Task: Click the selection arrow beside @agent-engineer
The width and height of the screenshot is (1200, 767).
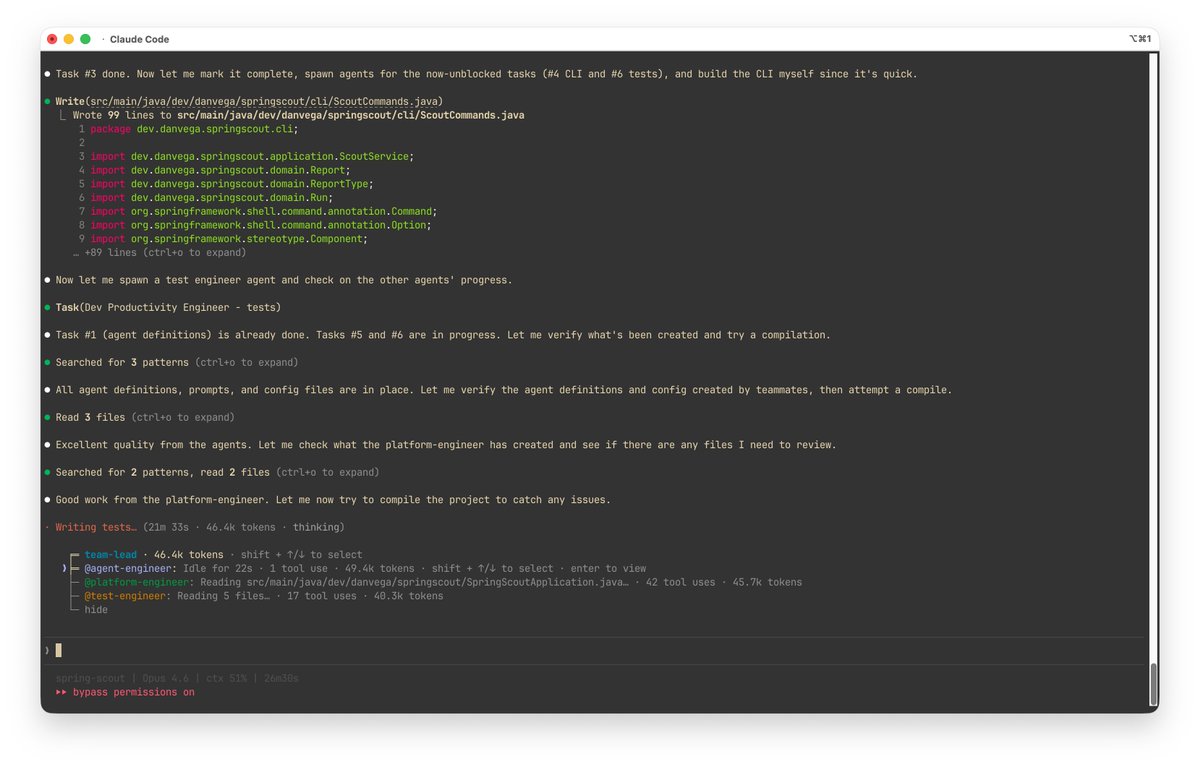Action: (x=64, y=568)
